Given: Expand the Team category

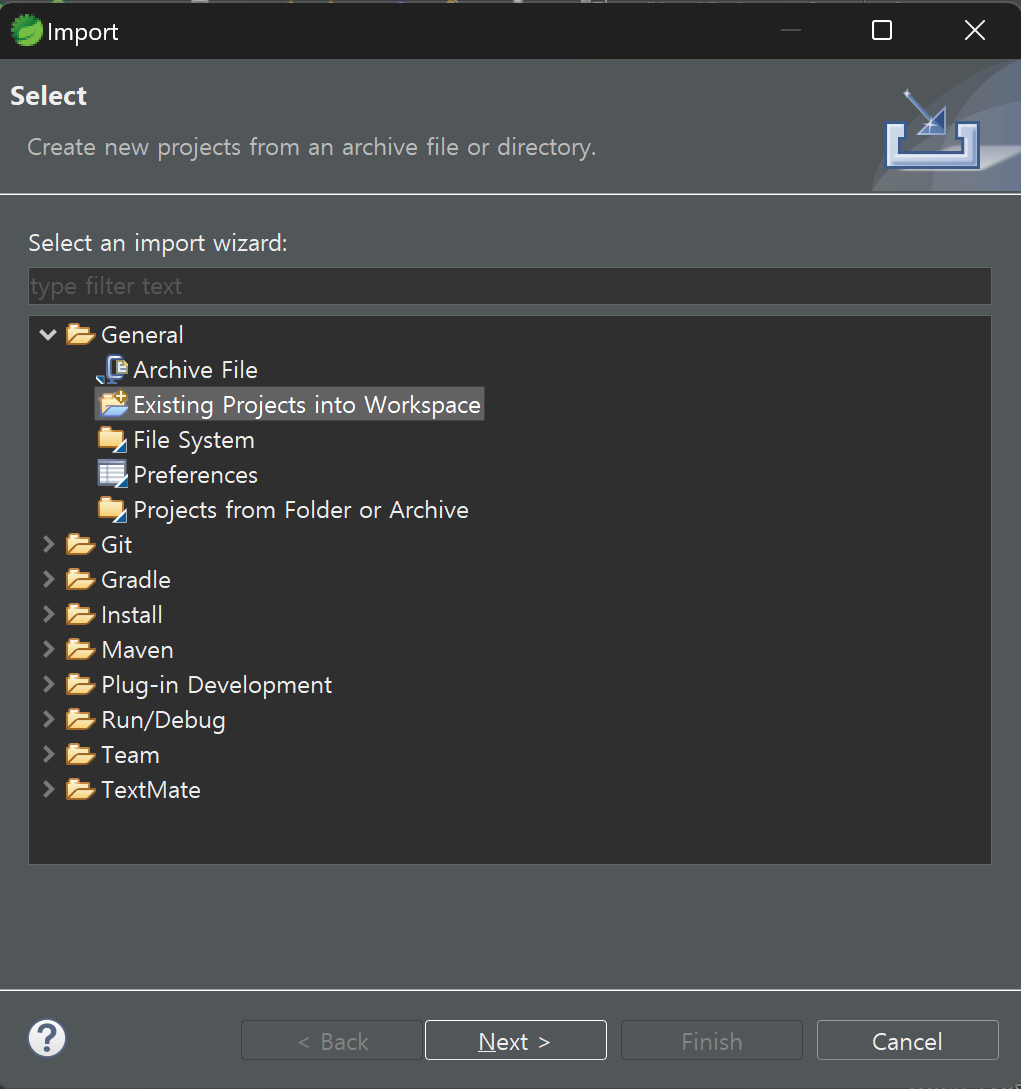Looking at the screenshot, I should (48, 754).
